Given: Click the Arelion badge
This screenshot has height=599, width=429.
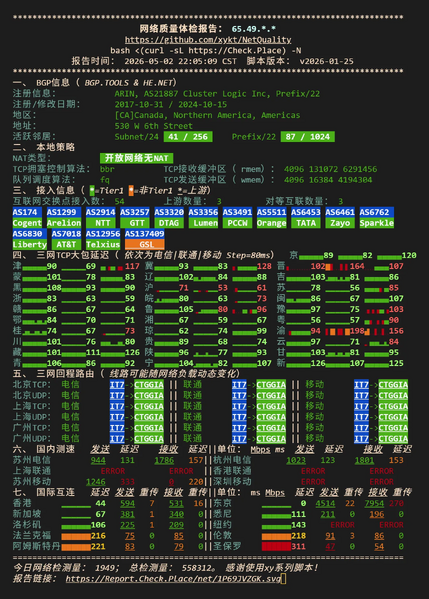Looking at the screenshot, I should tap(64, 223).
